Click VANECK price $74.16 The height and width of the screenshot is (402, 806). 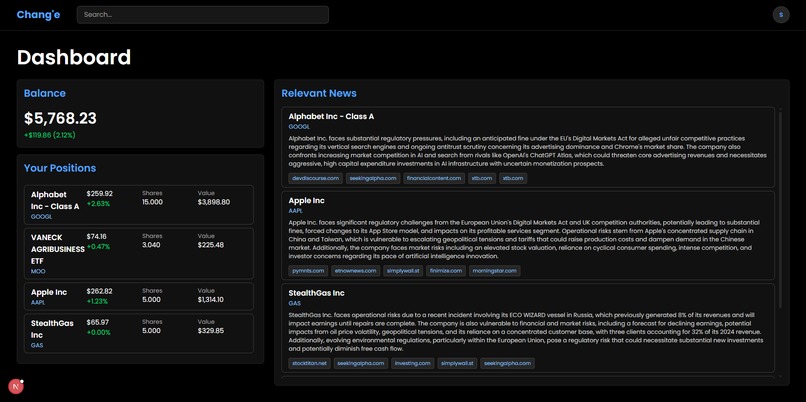[97, 236]
